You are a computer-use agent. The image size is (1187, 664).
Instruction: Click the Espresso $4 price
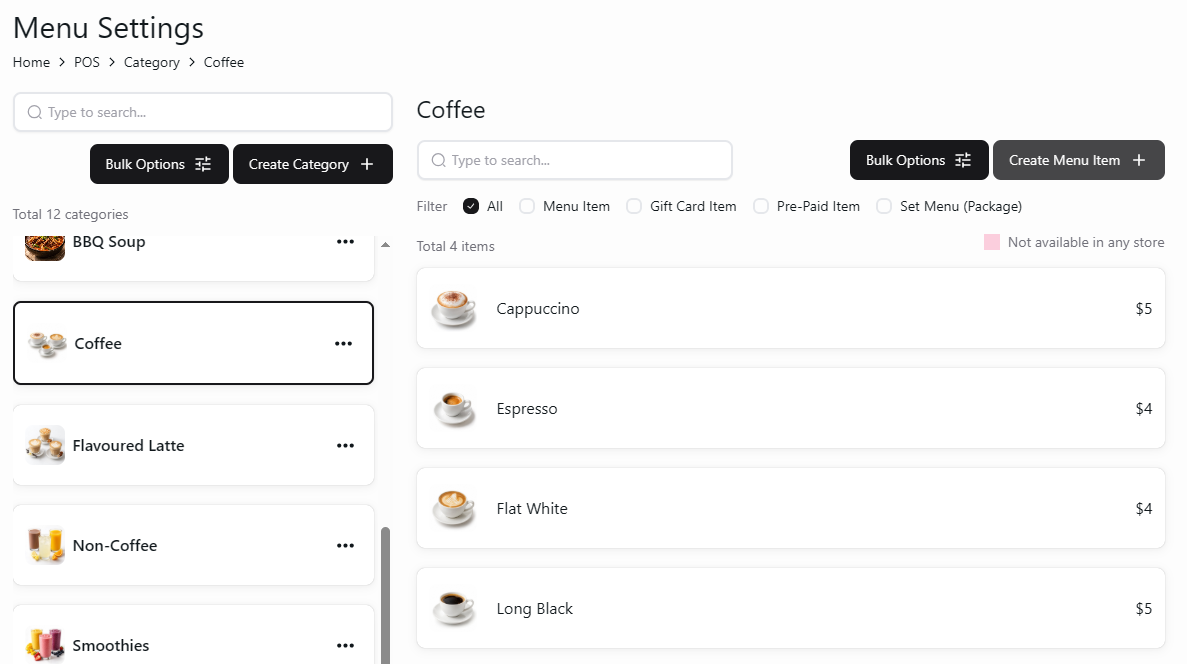(x=1144, y=408)
